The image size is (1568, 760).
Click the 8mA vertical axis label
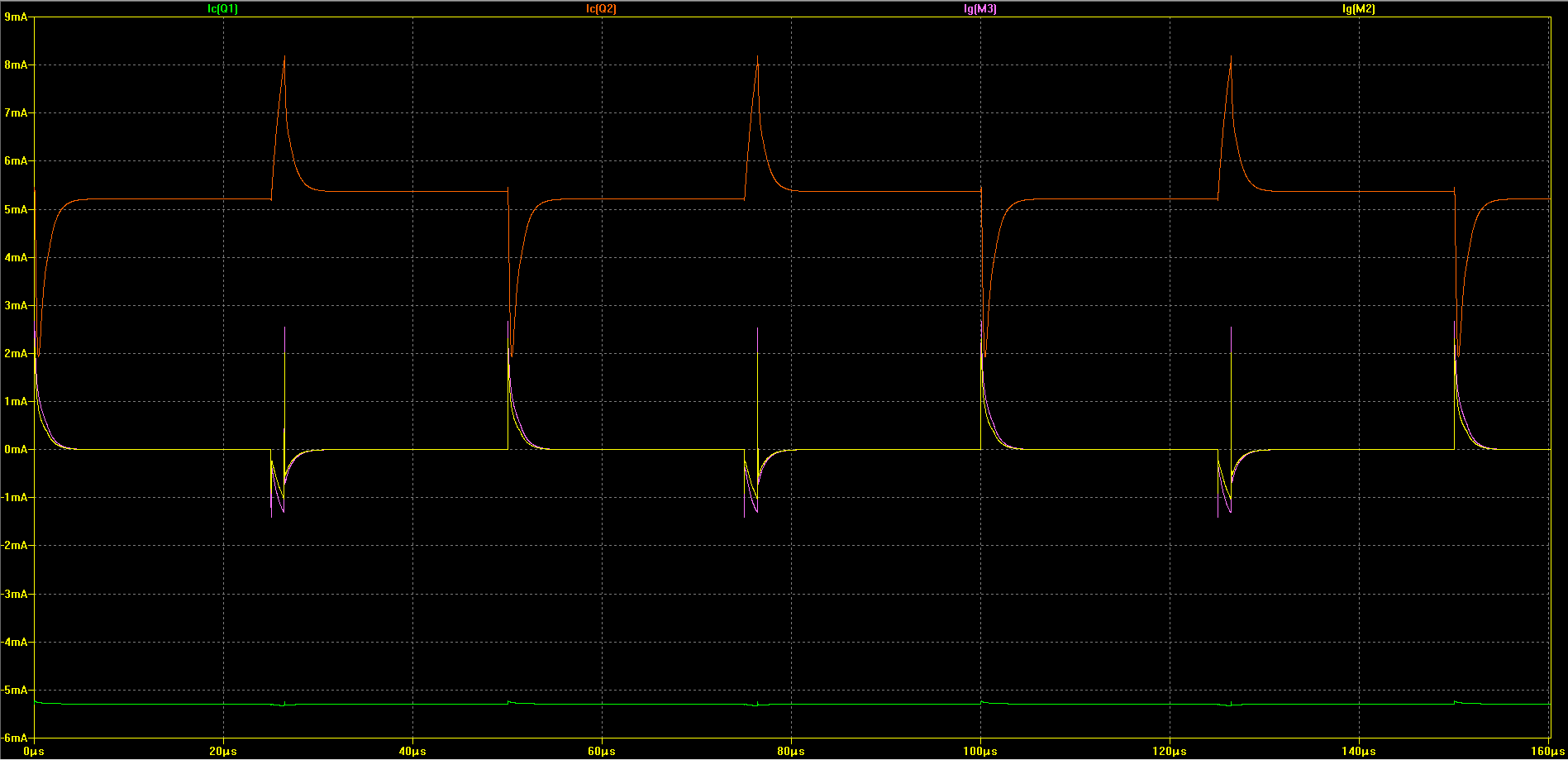16,65
